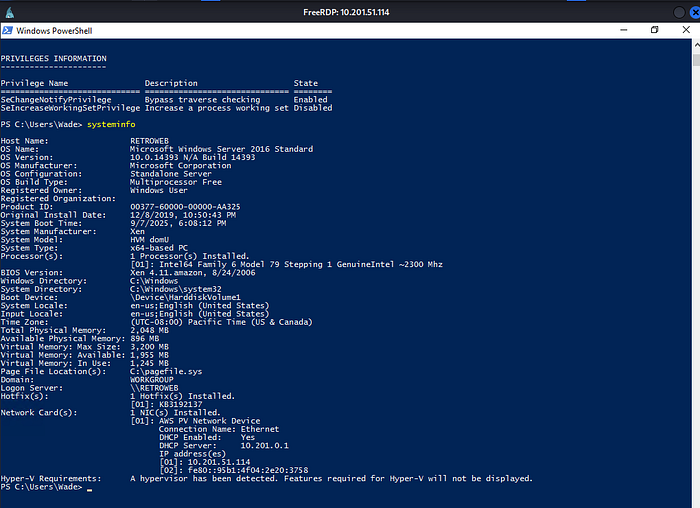The width and height of the screenshot is (700, 508).
Task: Click DHCP server 10.201.0.1 value
Action: pos(265,446)
